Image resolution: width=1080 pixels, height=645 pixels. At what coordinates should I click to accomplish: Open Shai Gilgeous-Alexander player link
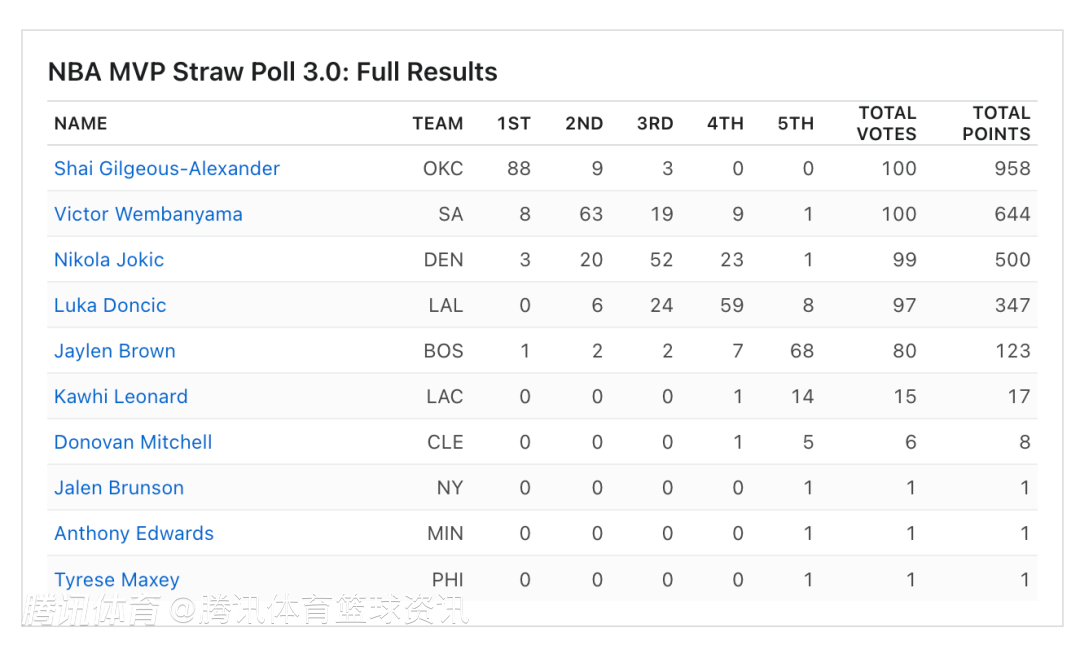coord(167,169)
